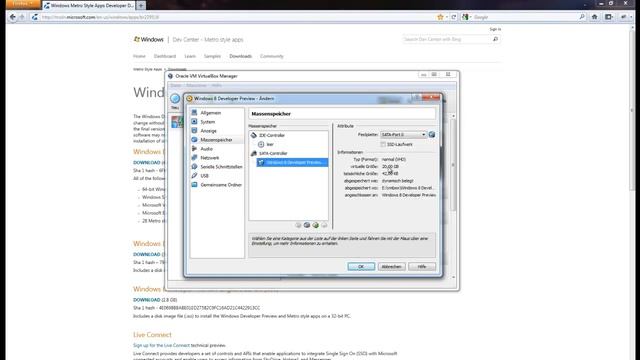
Task: Open search engine selector dropdown
Action: (466, 17)
